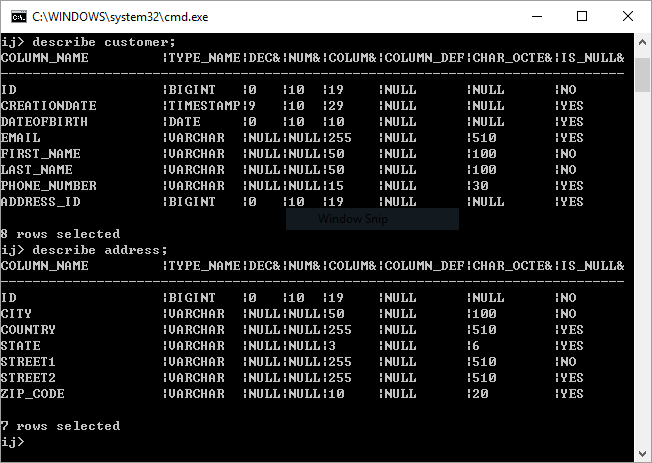Click YES in the EMAIL row

[x=572, y=138]
